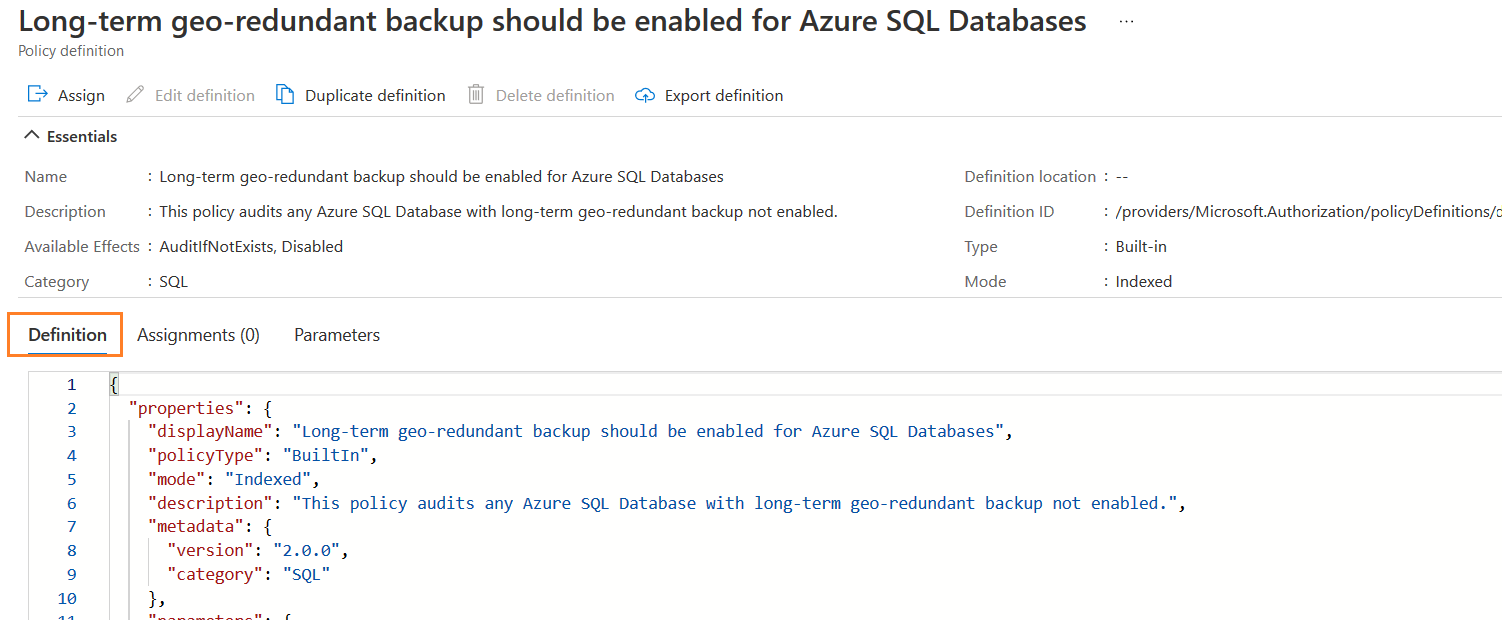Click the Edit definition pencil icon
This screenshot has width=1502, height=620.
pos(135,95)
